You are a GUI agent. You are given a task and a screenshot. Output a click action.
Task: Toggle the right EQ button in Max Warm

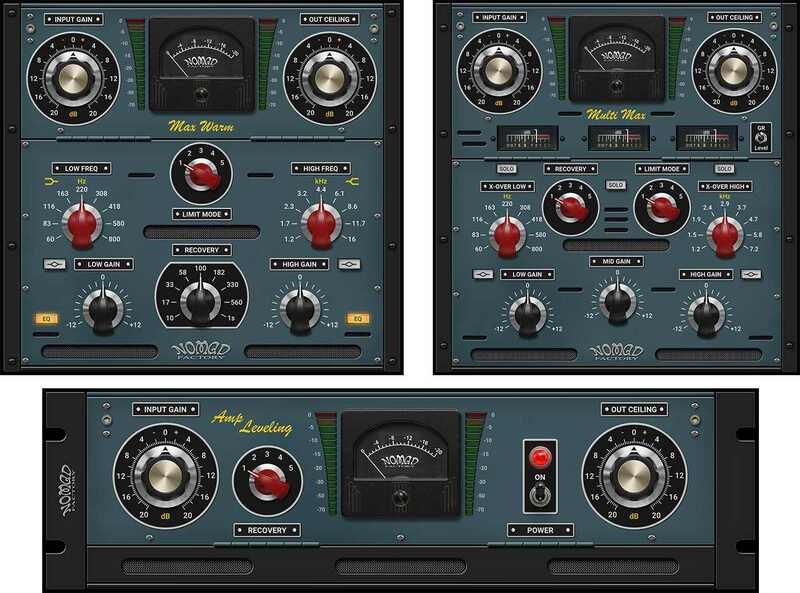pyautogui.click(x=357, y=319)
